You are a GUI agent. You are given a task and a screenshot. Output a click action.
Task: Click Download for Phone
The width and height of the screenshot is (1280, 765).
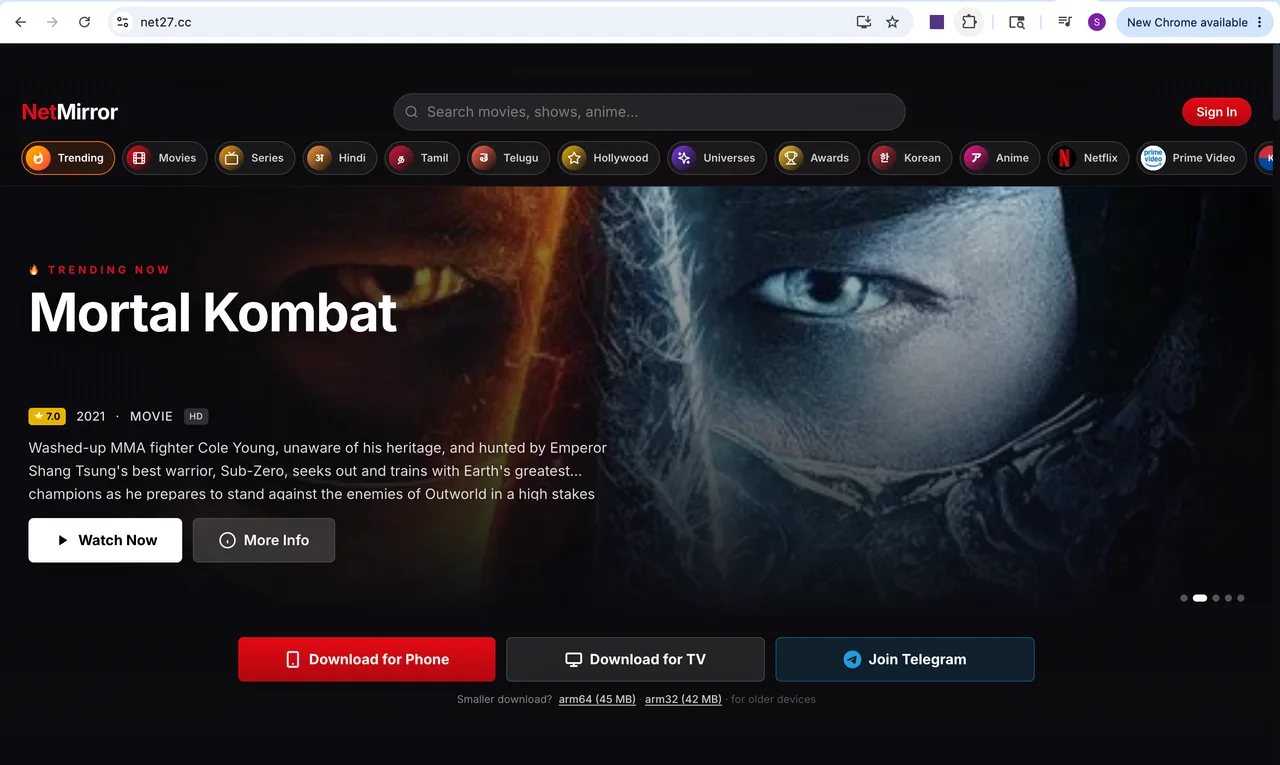(x=367, y=659)
